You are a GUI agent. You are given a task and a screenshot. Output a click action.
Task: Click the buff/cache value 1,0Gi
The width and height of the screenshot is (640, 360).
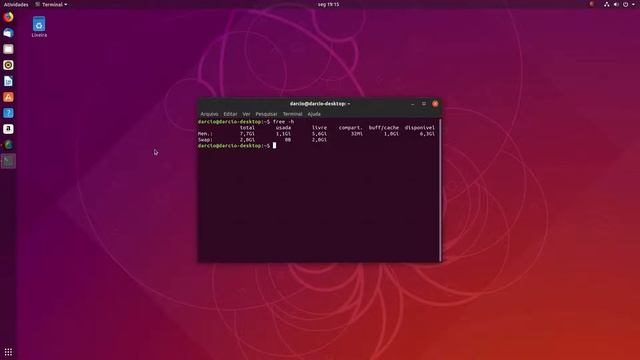tap(391, 134)
